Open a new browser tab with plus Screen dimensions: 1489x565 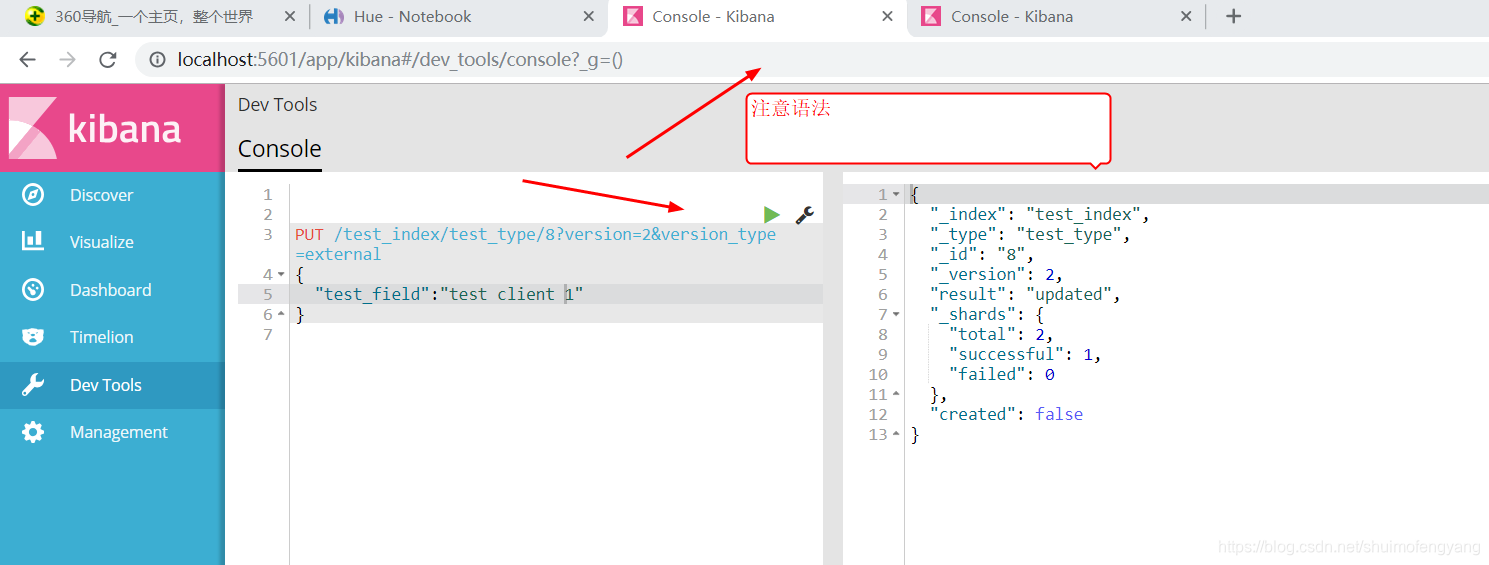[x=1234, y=16]
